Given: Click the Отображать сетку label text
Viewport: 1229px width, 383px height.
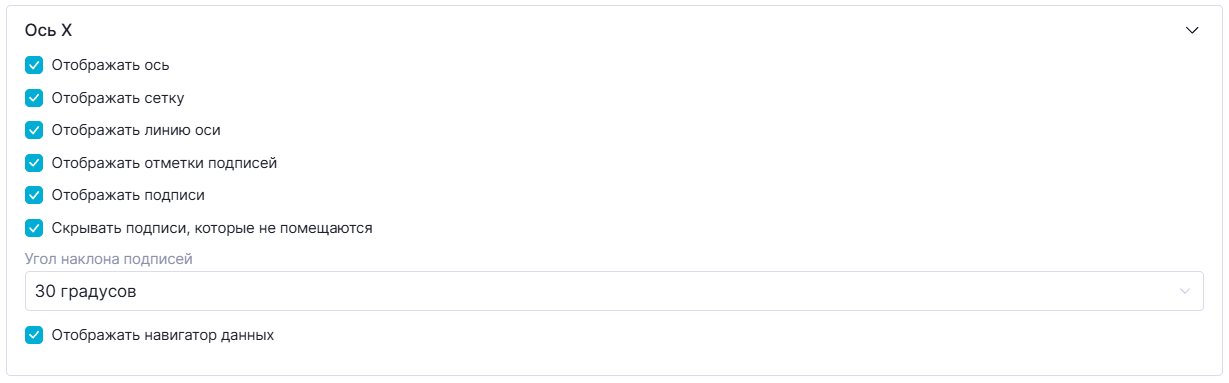Looking at the screenshot, I should pyautogui.click(x=118, y=98).
